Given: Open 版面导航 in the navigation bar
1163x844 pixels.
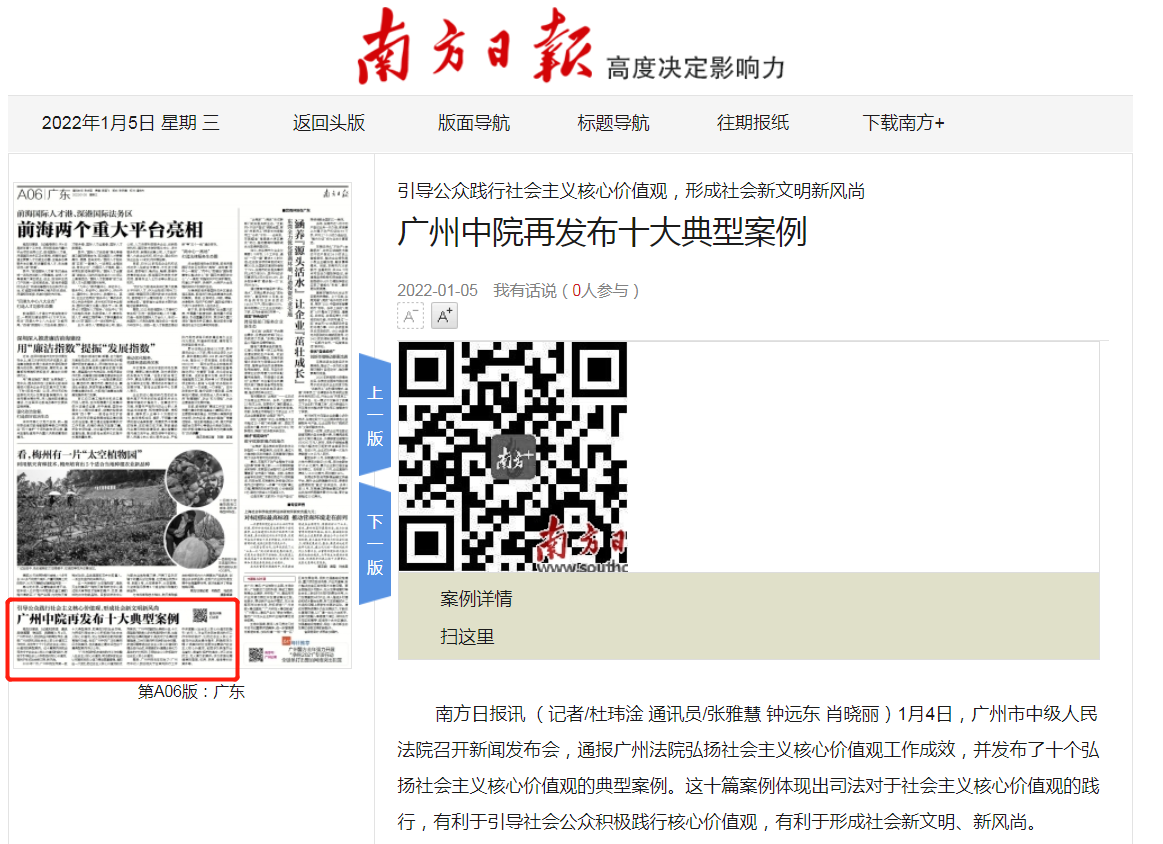Looking at the screenshot, I should coord(474,123).
